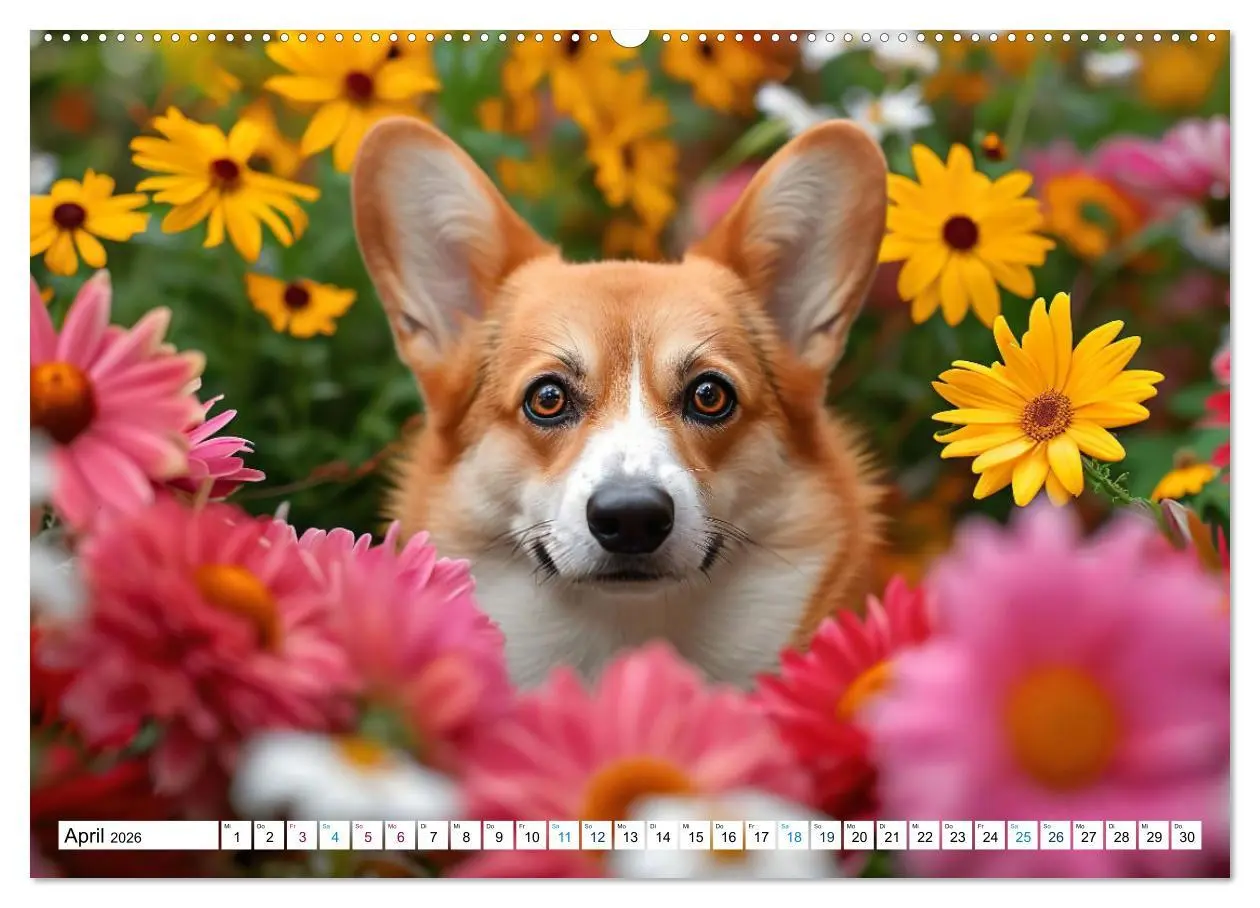This screenshot has width=1260, height=908.
Task: Click the day 22 cell
Action: [x=925, y=836]
